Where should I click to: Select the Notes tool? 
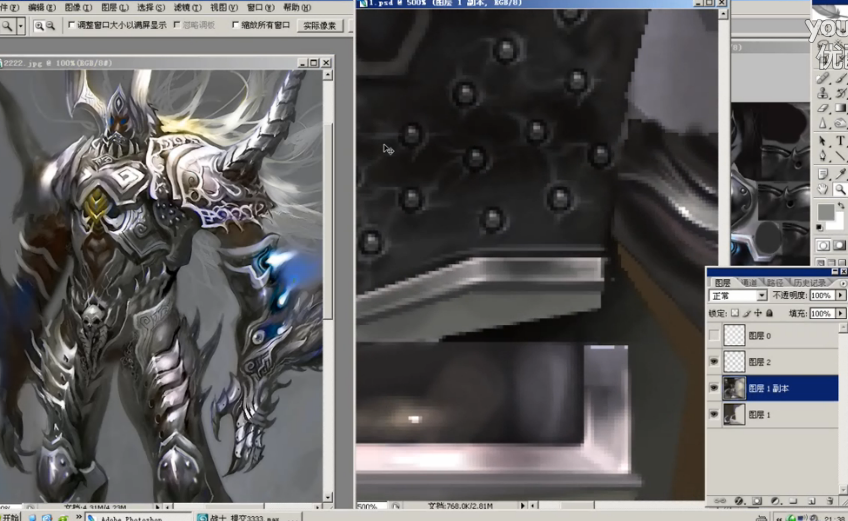coord(823,174)
